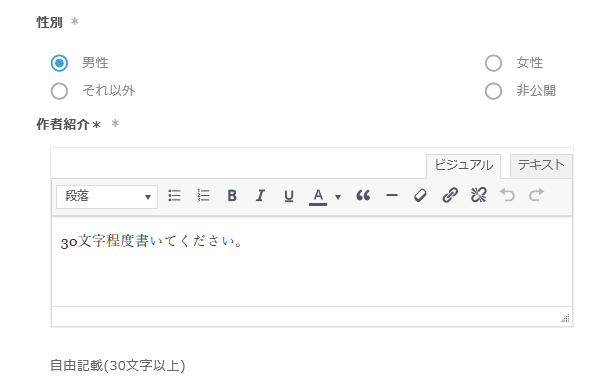Image resolution: width=607 pixels, height=387 pixels.
Task: Open the 段落 paragraph format dropdown
Action: click(x=107, y=197)
